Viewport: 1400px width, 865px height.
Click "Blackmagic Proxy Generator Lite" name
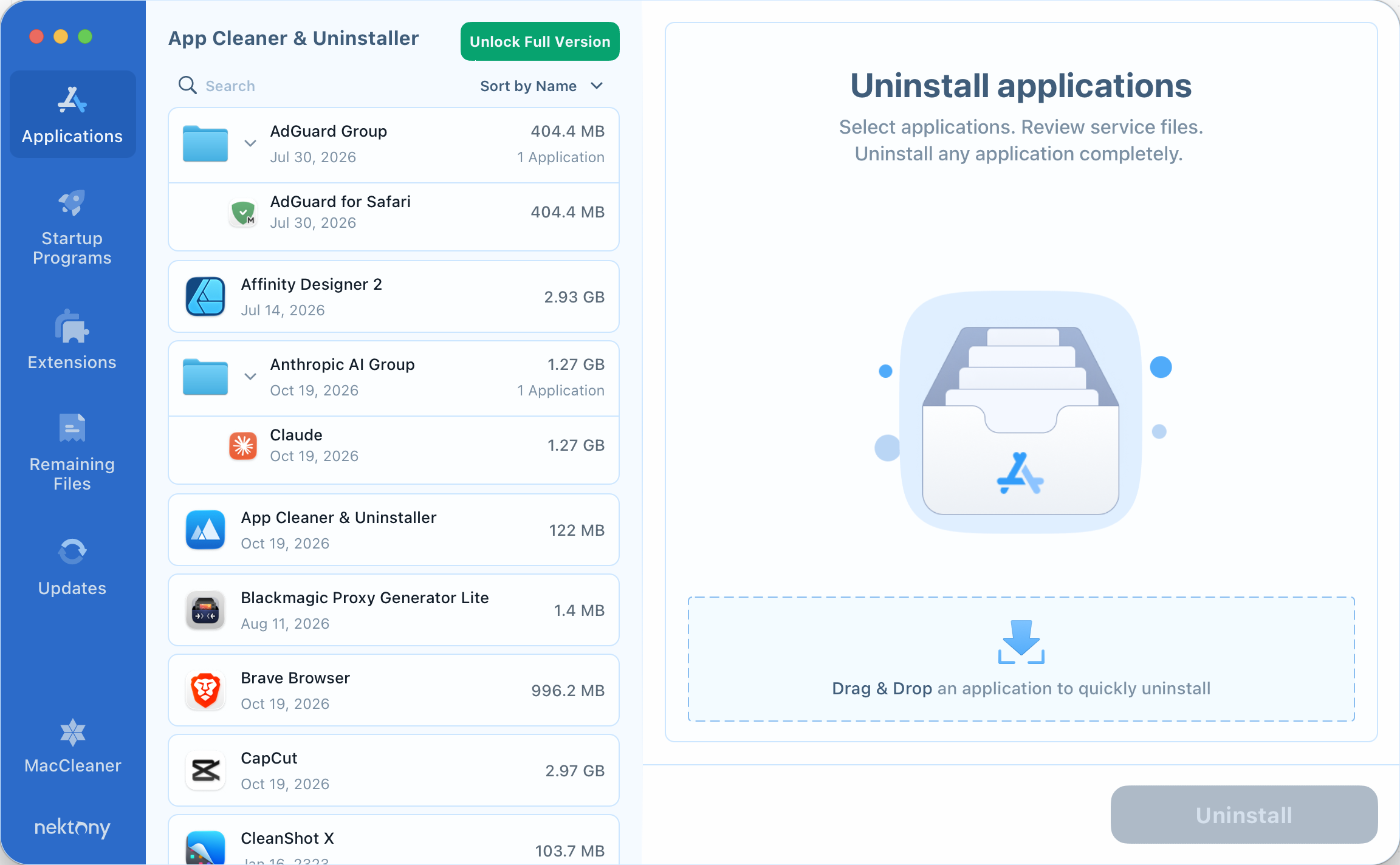(x=365, y=598)
